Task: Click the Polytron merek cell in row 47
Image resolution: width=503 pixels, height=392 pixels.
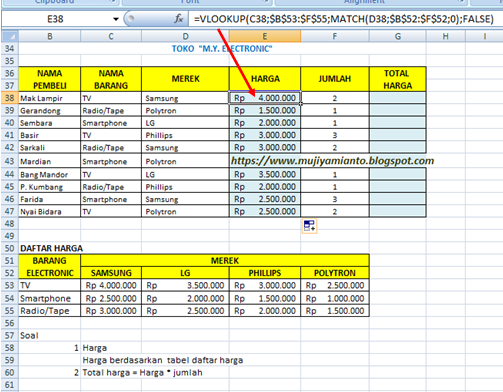Action: [185, 211]
